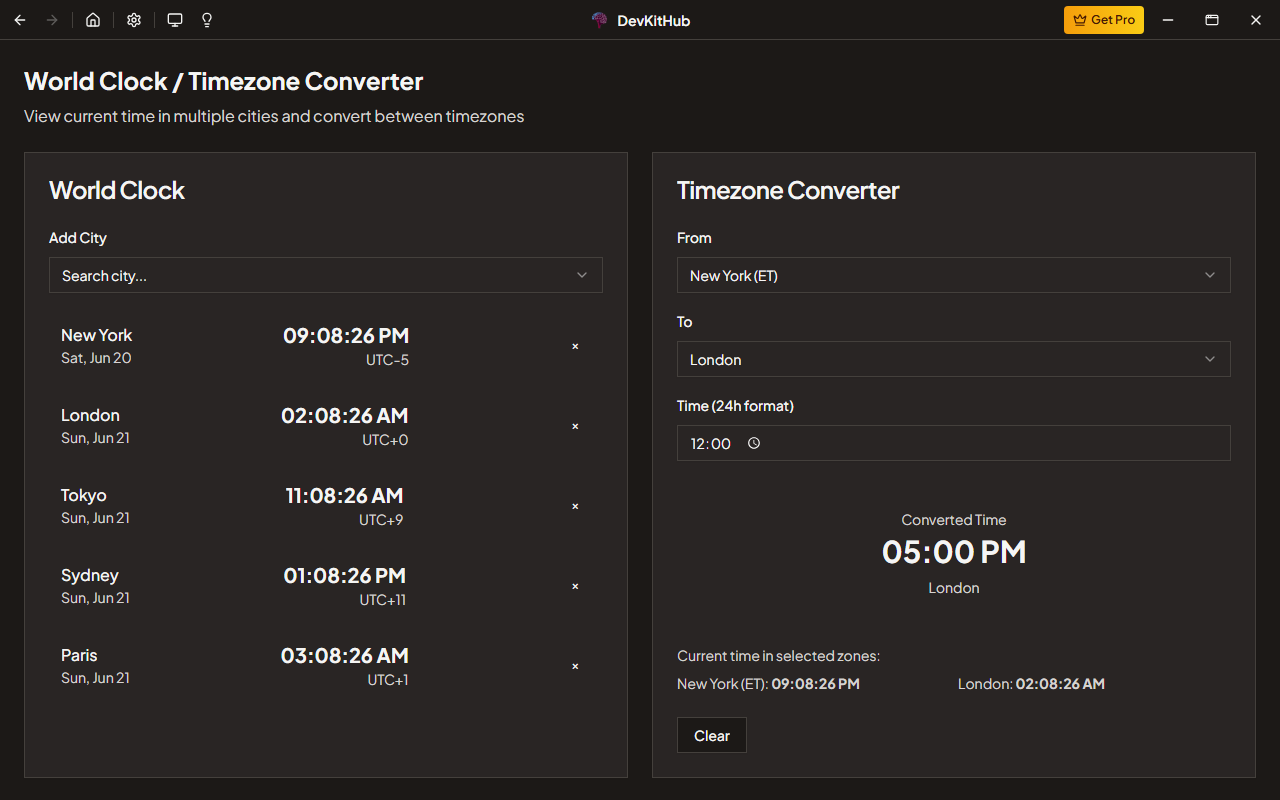Click the lightbulb tips icon
The width and height of the screenshot is (1280, 800).
coord(207,20)
